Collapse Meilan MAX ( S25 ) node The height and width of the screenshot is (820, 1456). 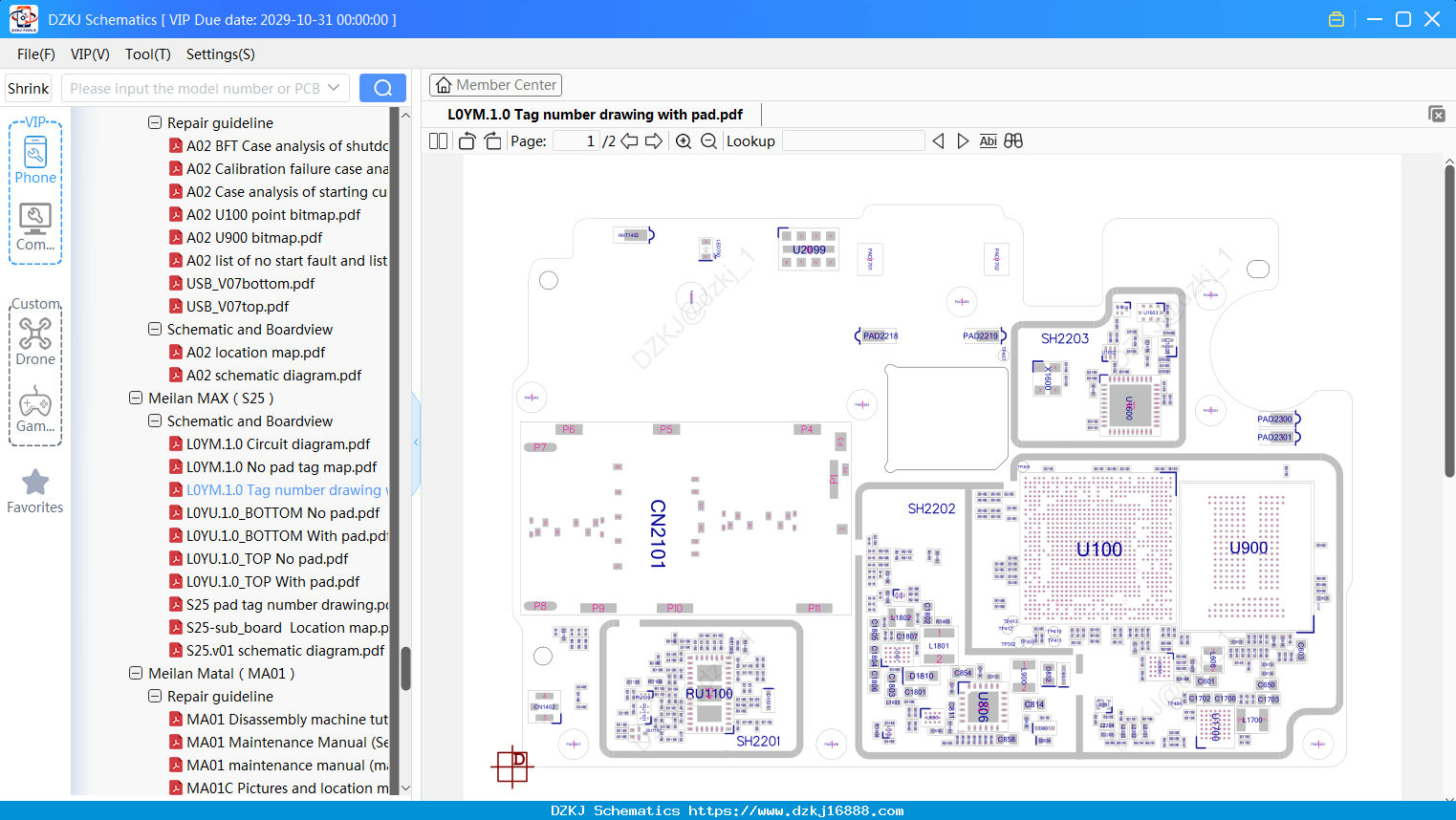136,398
